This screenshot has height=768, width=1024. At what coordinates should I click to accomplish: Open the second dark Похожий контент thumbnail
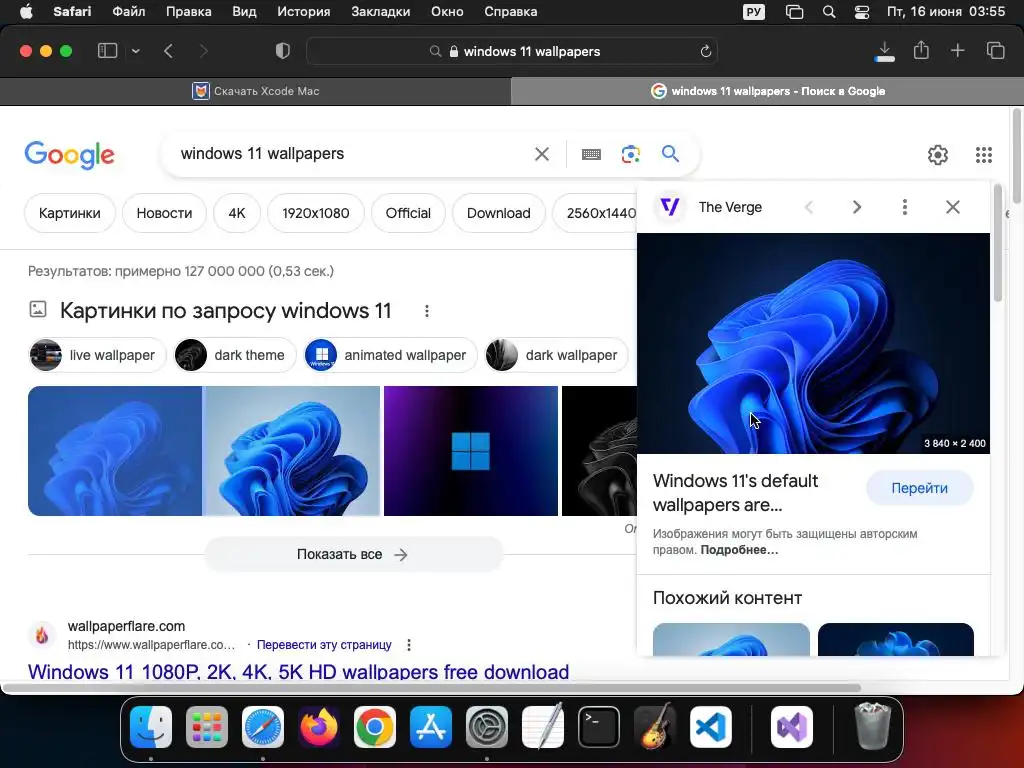[x=895, y=639]
